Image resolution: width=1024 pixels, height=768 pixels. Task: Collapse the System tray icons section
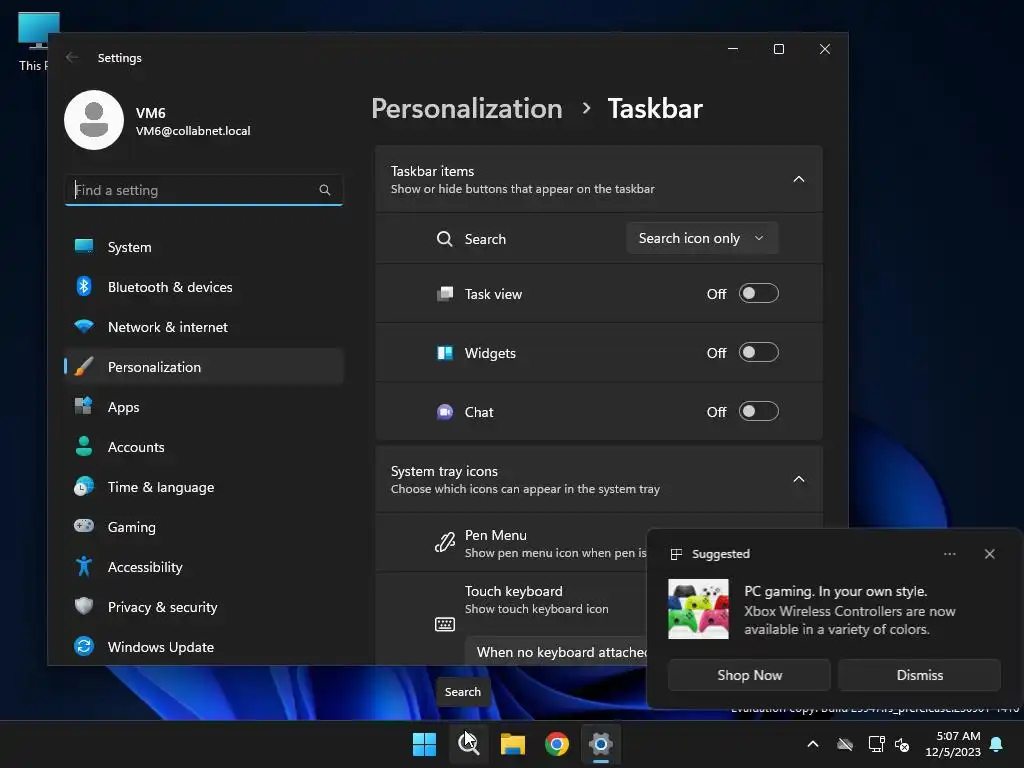799,479
